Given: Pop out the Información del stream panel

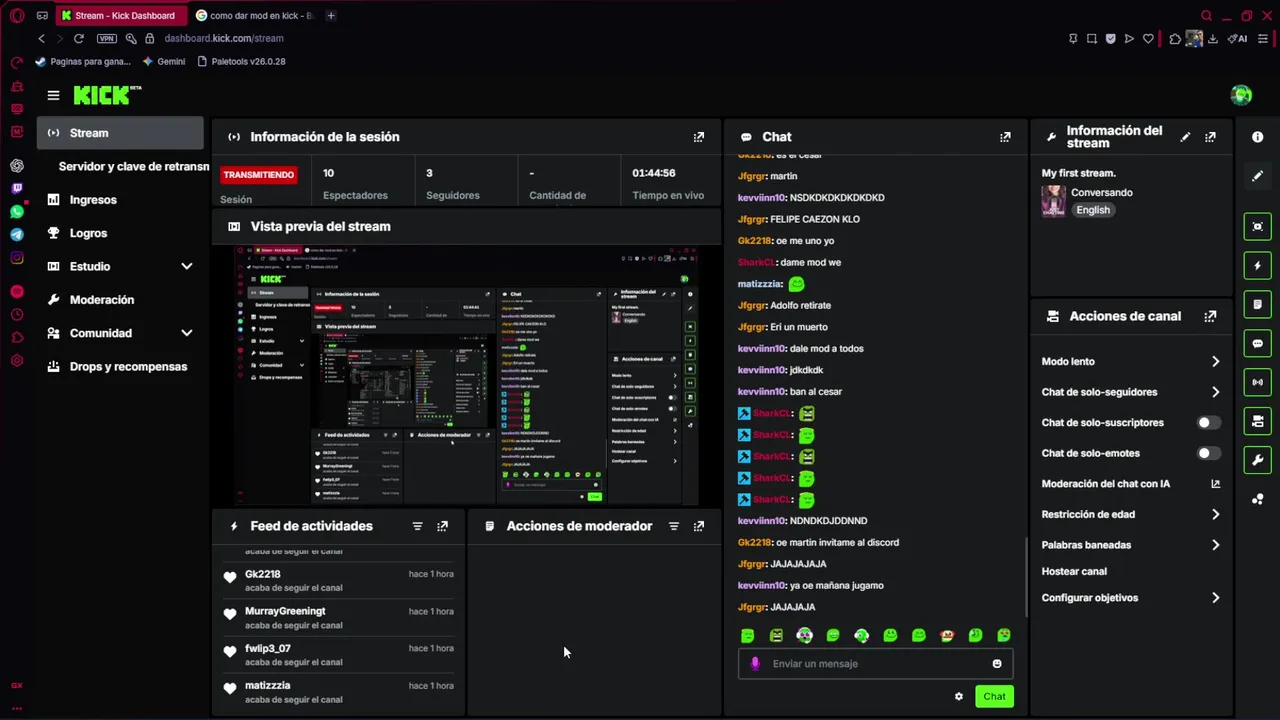Looking at the screenshot, I should click(x=1210, y=137).
